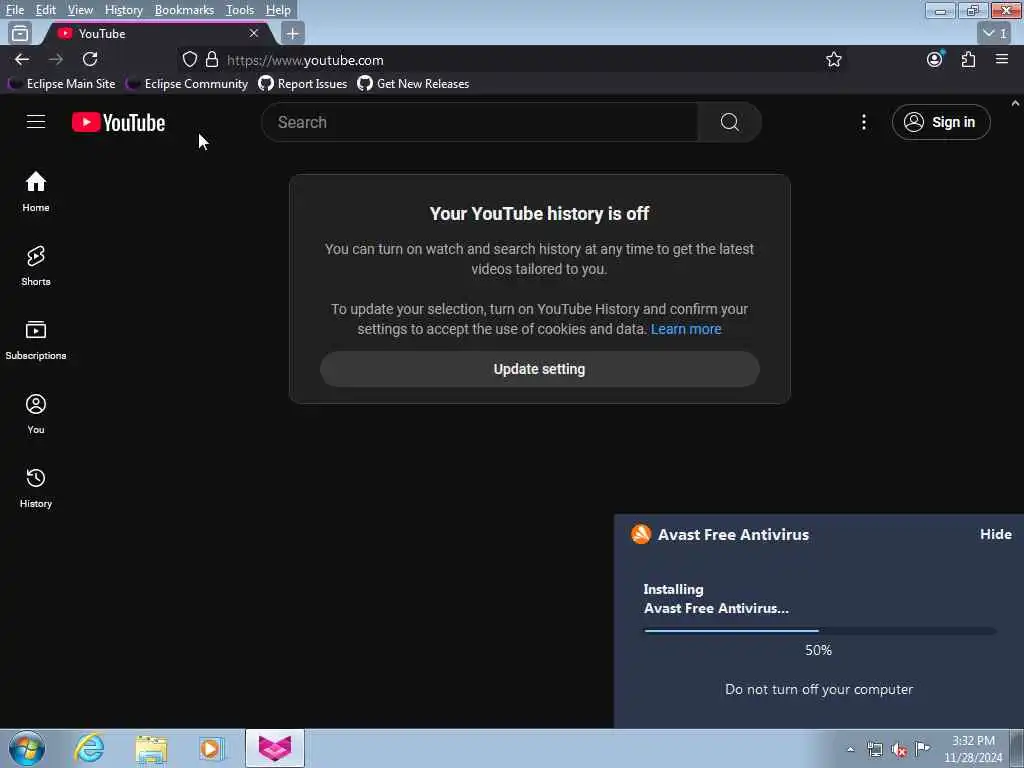This screenshot has height=768, width=1024.
Task: Click the Avast logo icon
Action: click(x=641, y=534)
